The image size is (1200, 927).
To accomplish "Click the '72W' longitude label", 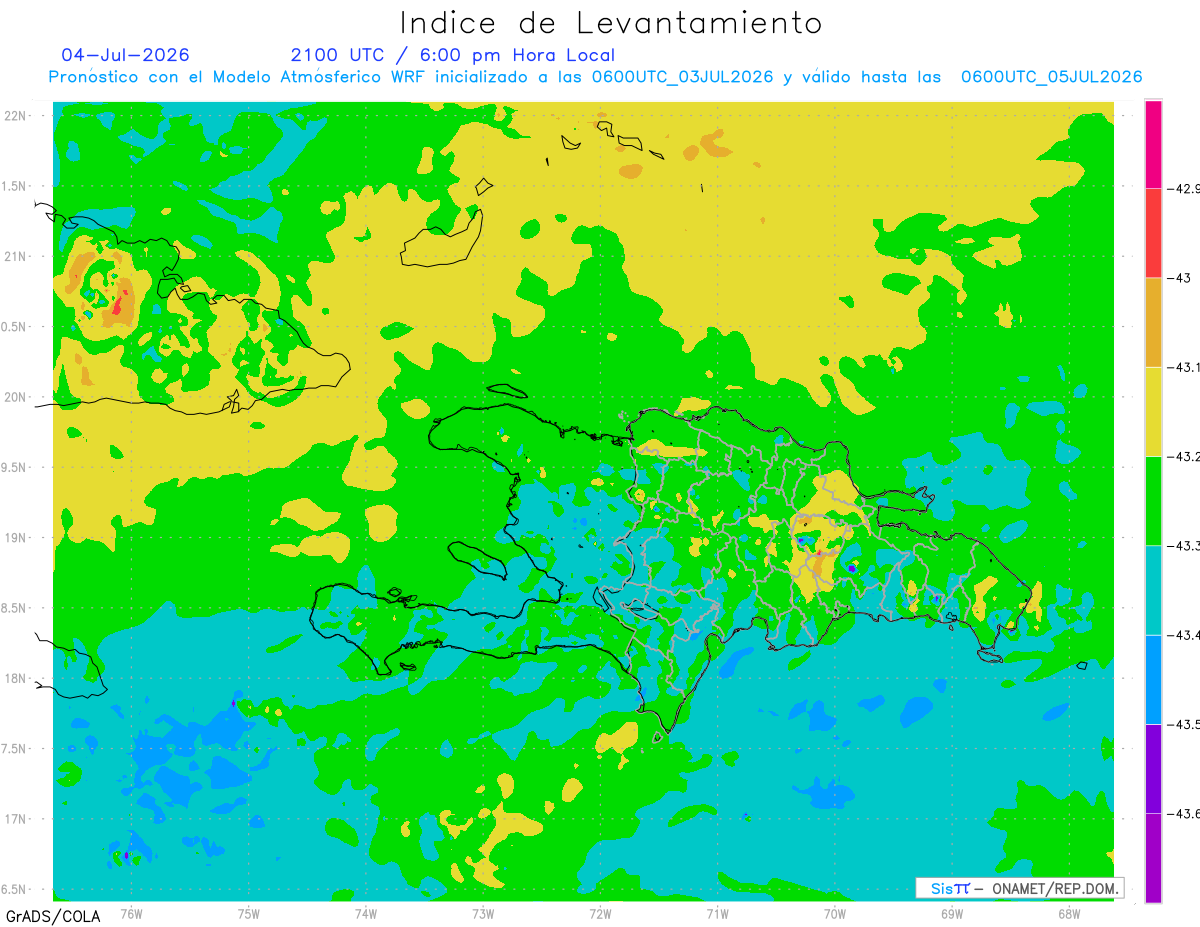I will (x=600, y=913).
